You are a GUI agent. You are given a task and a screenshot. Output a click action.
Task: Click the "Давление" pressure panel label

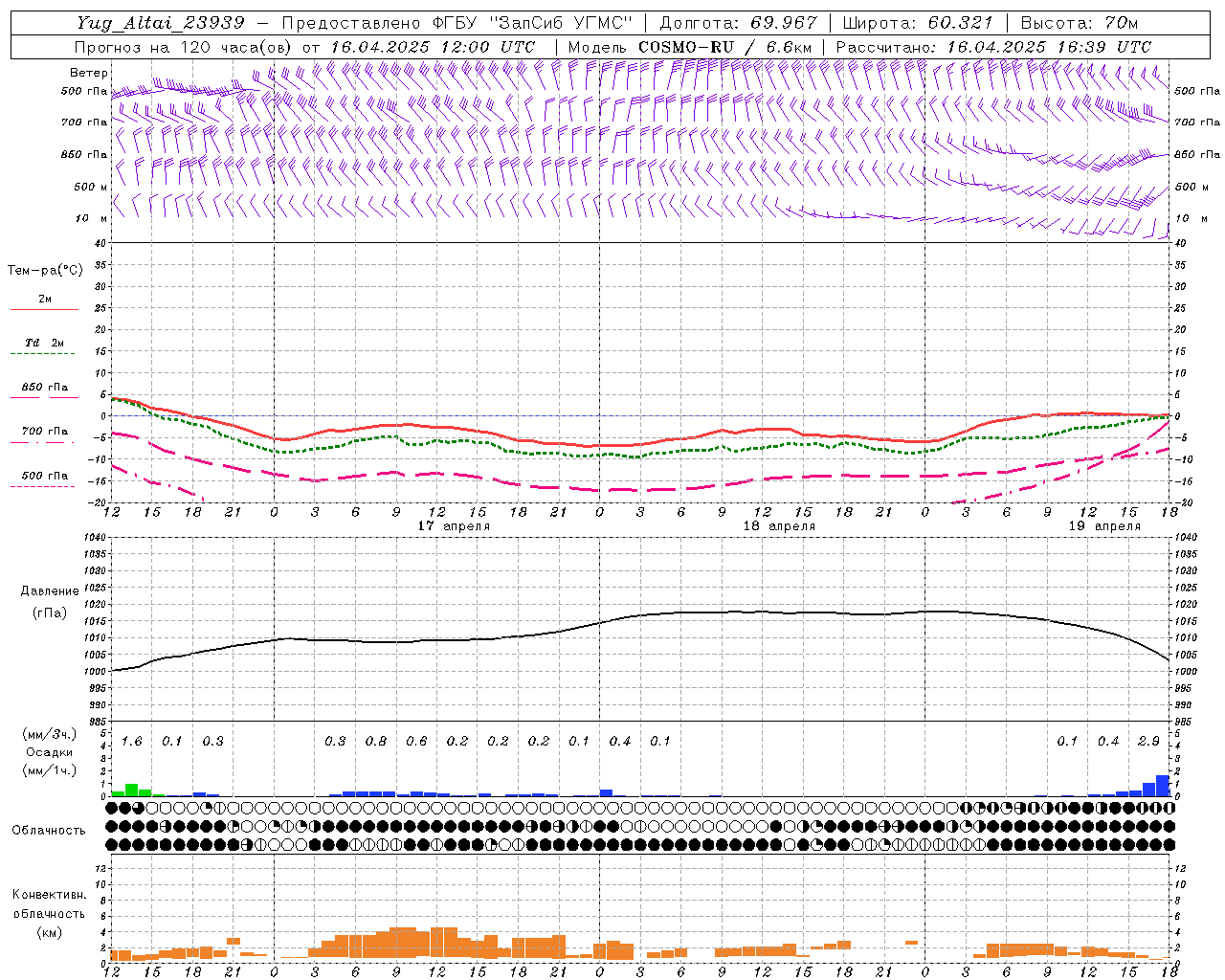(50, 591)
